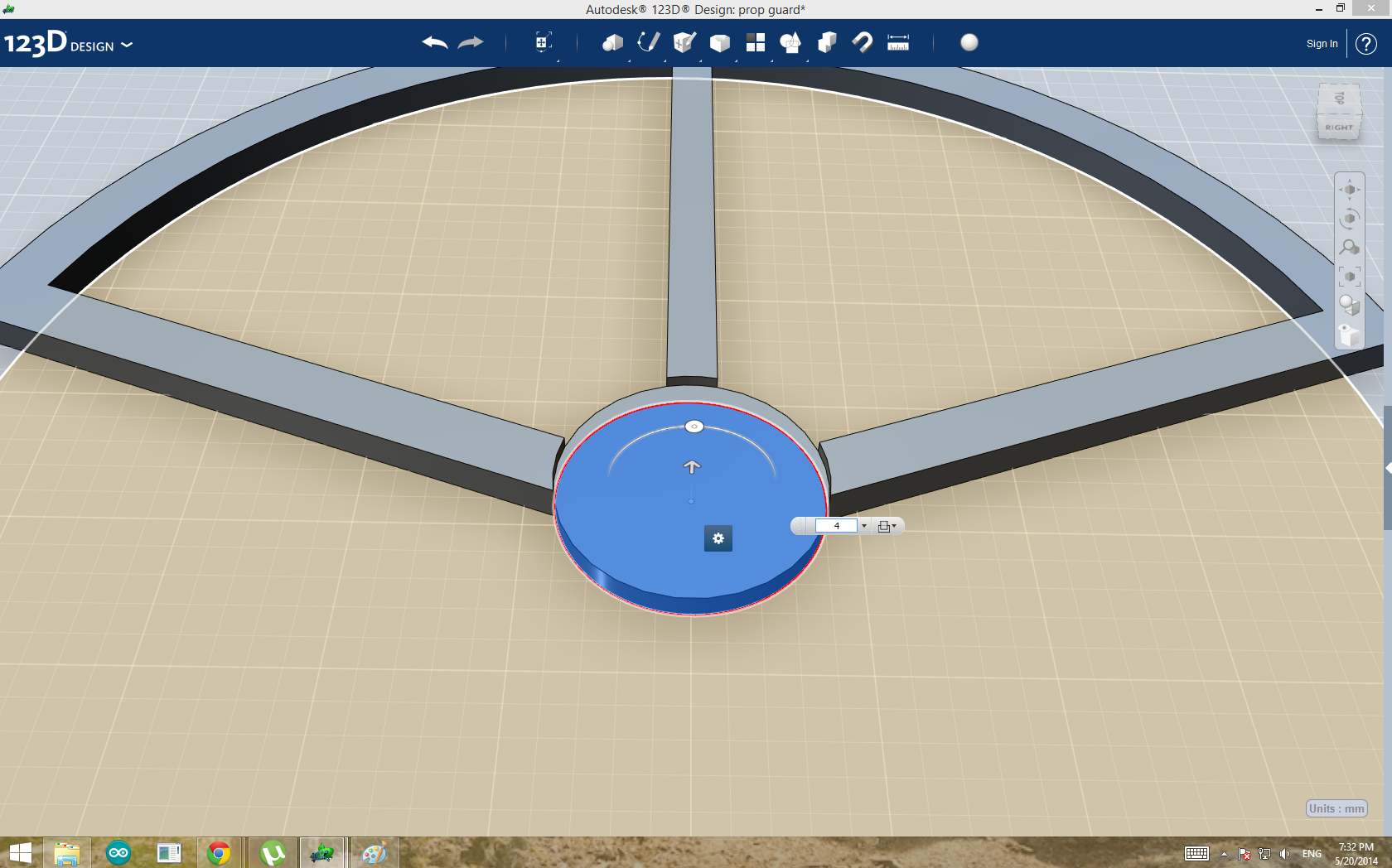The image size is (1392, 868).
Task: Click the touch keyboard tray icon
Action: click(x=1196, y=854)
